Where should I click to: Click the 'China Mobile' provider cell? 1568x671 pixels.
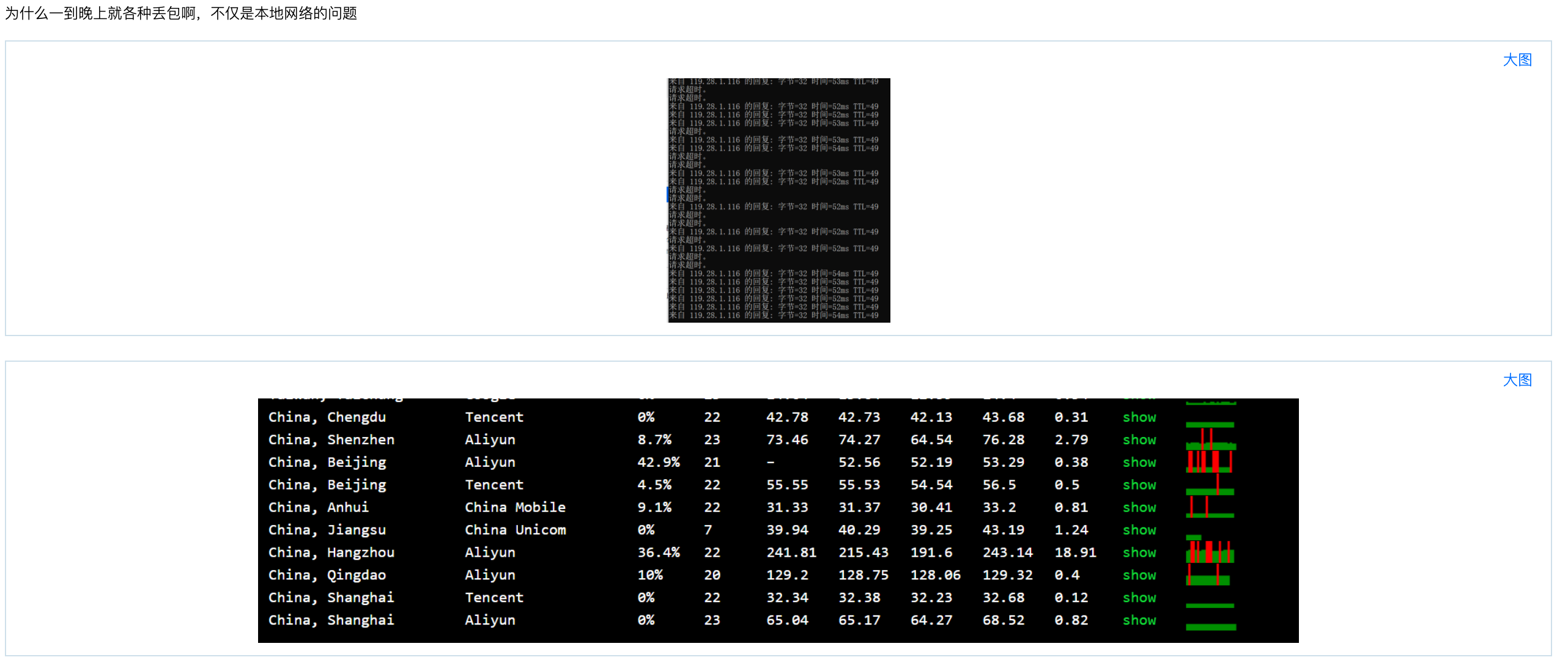coord(515,508)
